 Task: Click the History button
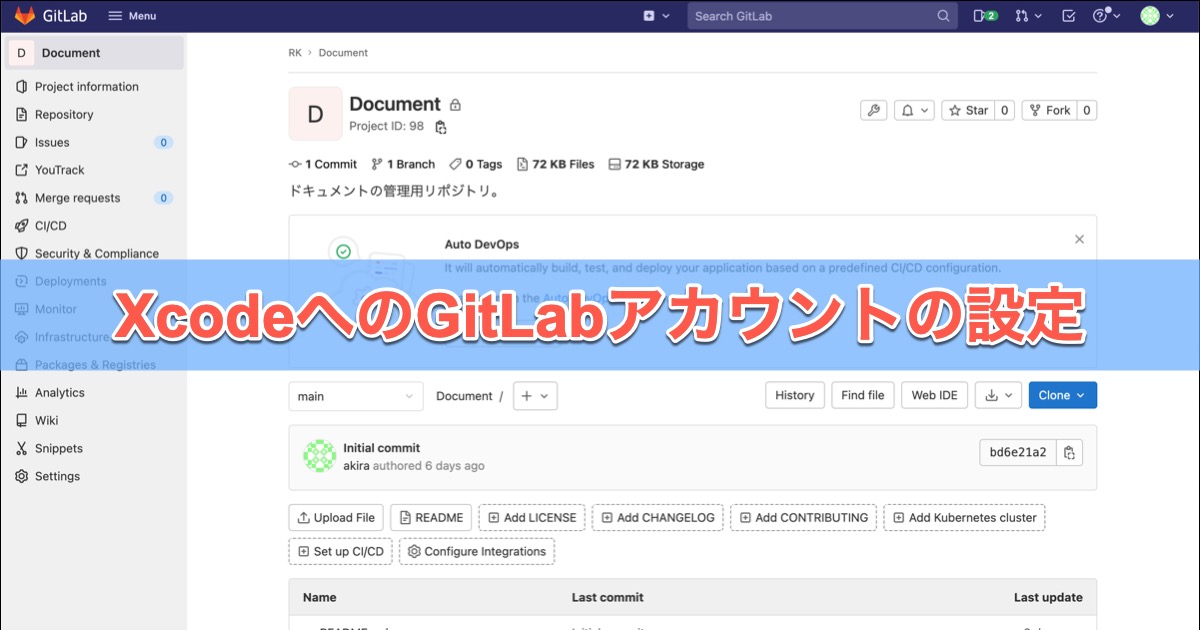click(x=795, y=395)
